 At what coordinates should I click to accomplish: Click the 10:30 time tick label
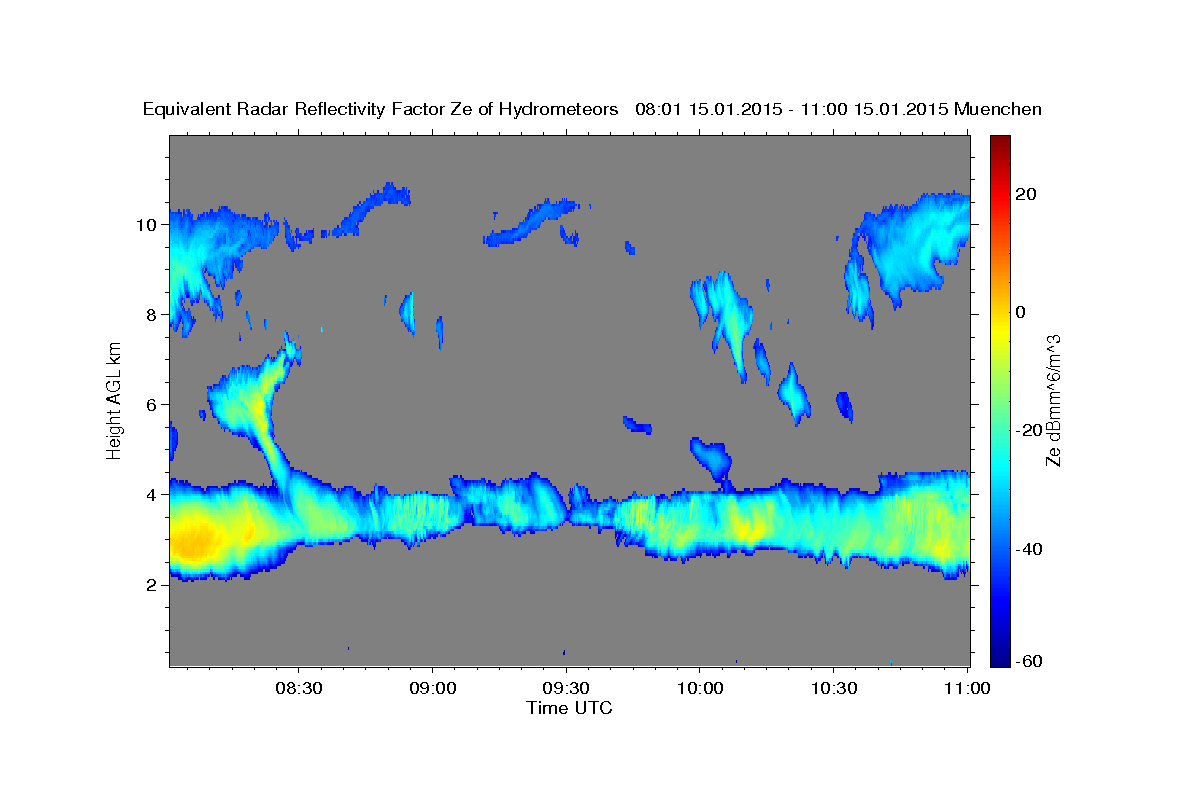[x=834, y=689]
